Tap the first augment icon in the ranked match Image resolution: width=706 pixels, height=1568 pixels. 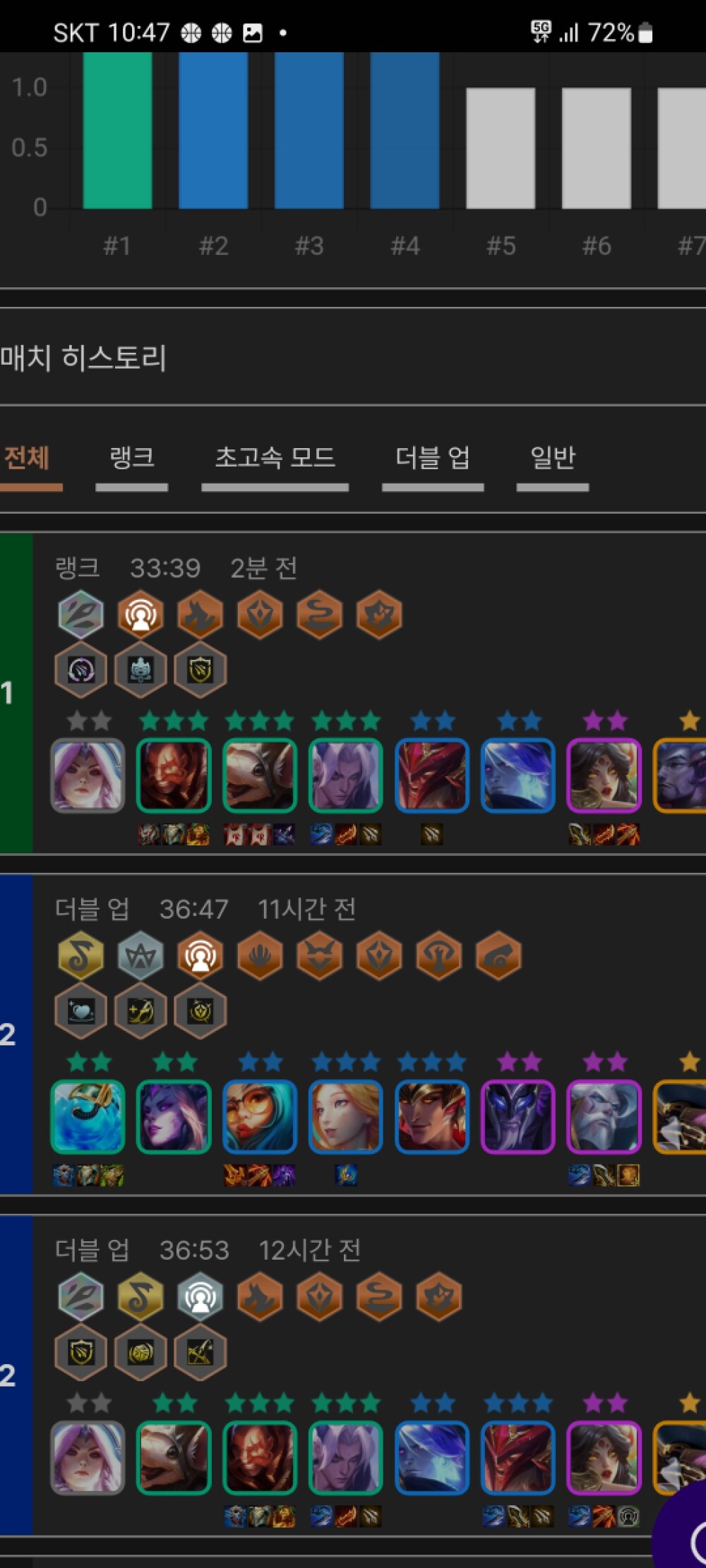click(81, 669)
